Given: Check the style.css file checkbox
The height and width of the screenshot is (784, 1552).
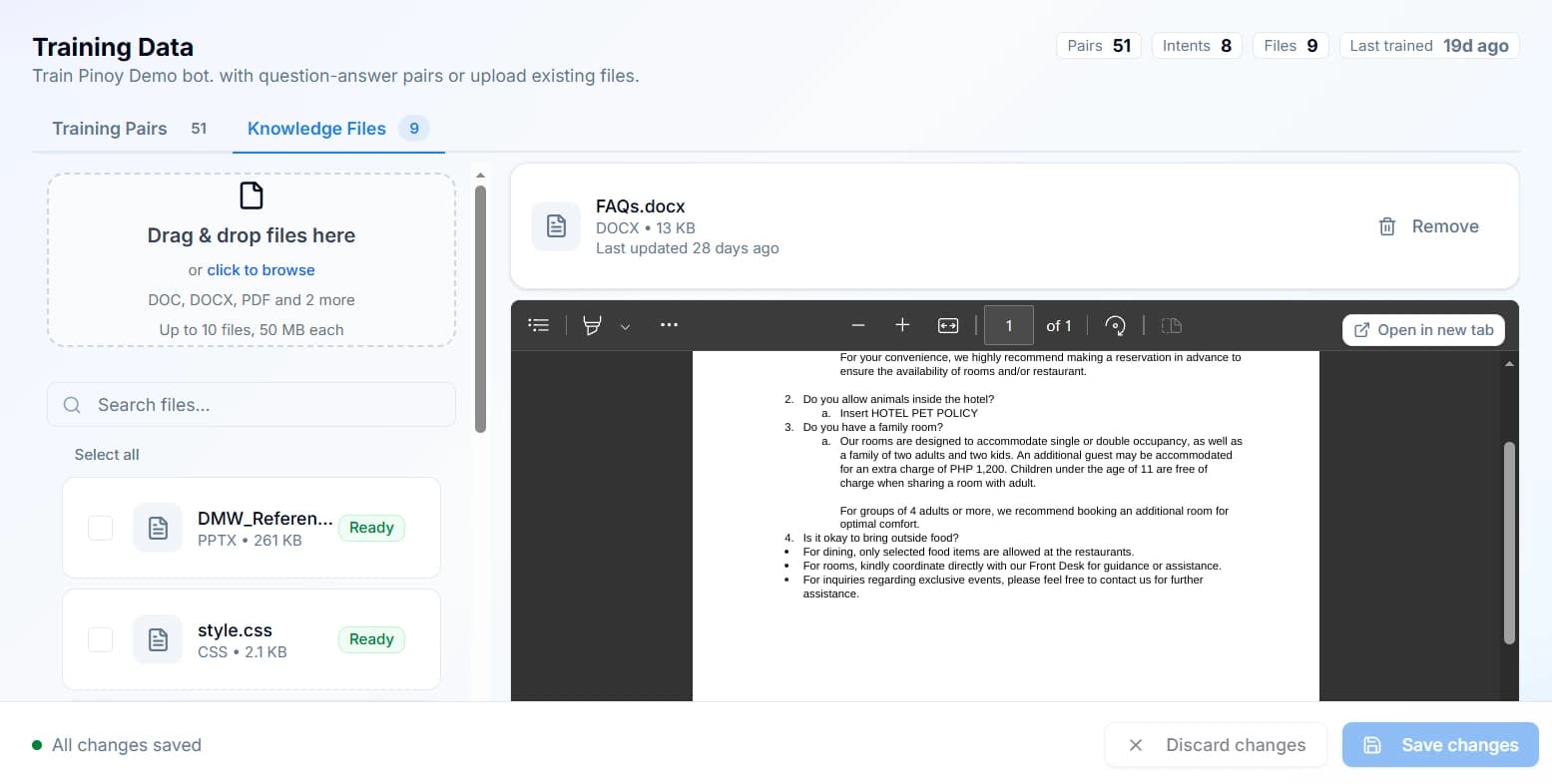Looking at the screenshot, I should [x=101, y=639].
